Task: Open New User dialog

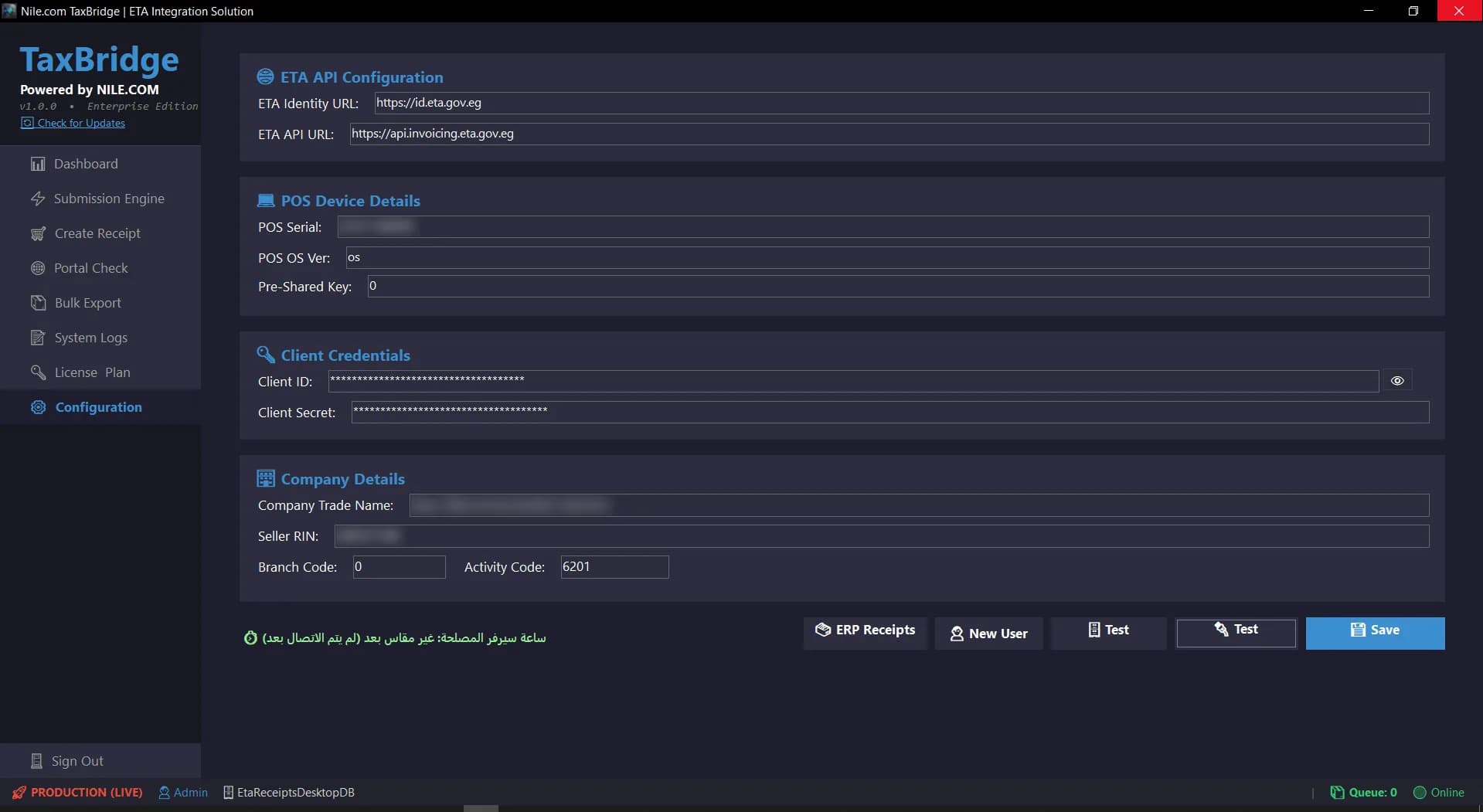Action: pos(988,633)
